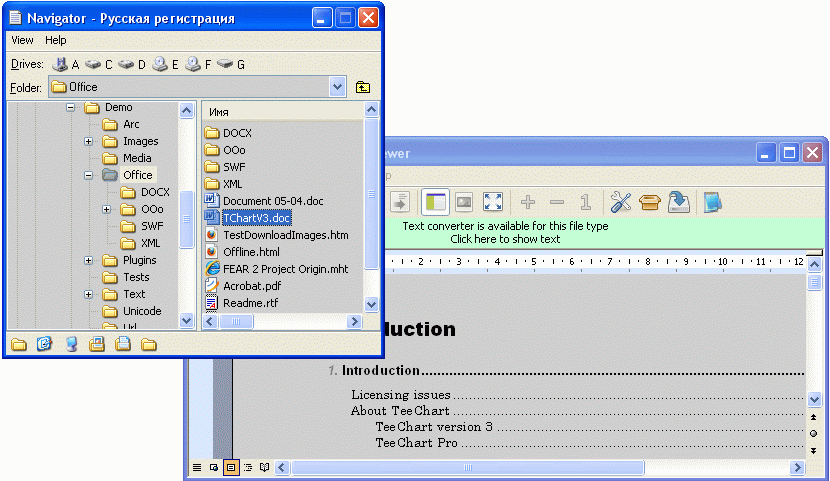This screenshot has width=830, height=481.
Task: Click the plus zoom in icon in viewer
Action: pos(528,202)
